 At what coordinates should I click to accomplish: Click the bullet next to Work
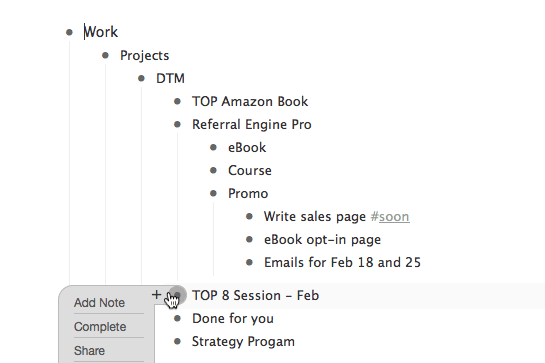point(69,32)
